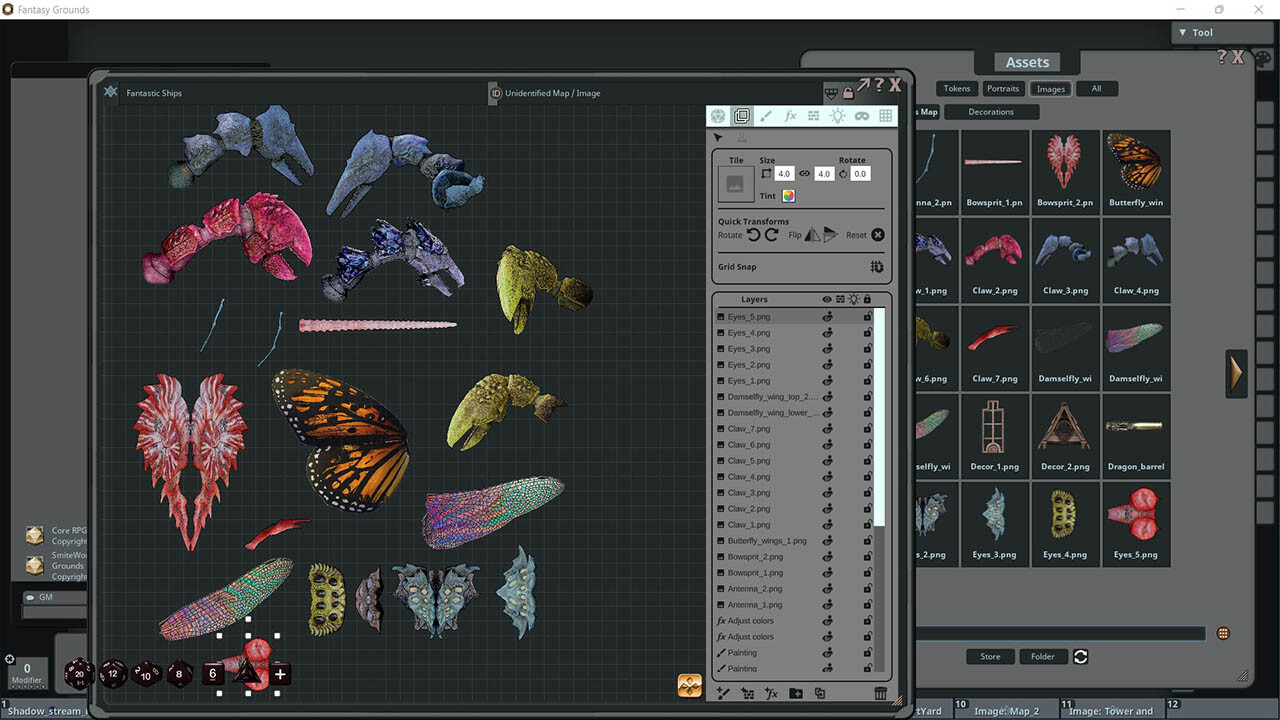Delete layer using trash can icon
Screen dimensions: 1280x720
pos(880,693)
